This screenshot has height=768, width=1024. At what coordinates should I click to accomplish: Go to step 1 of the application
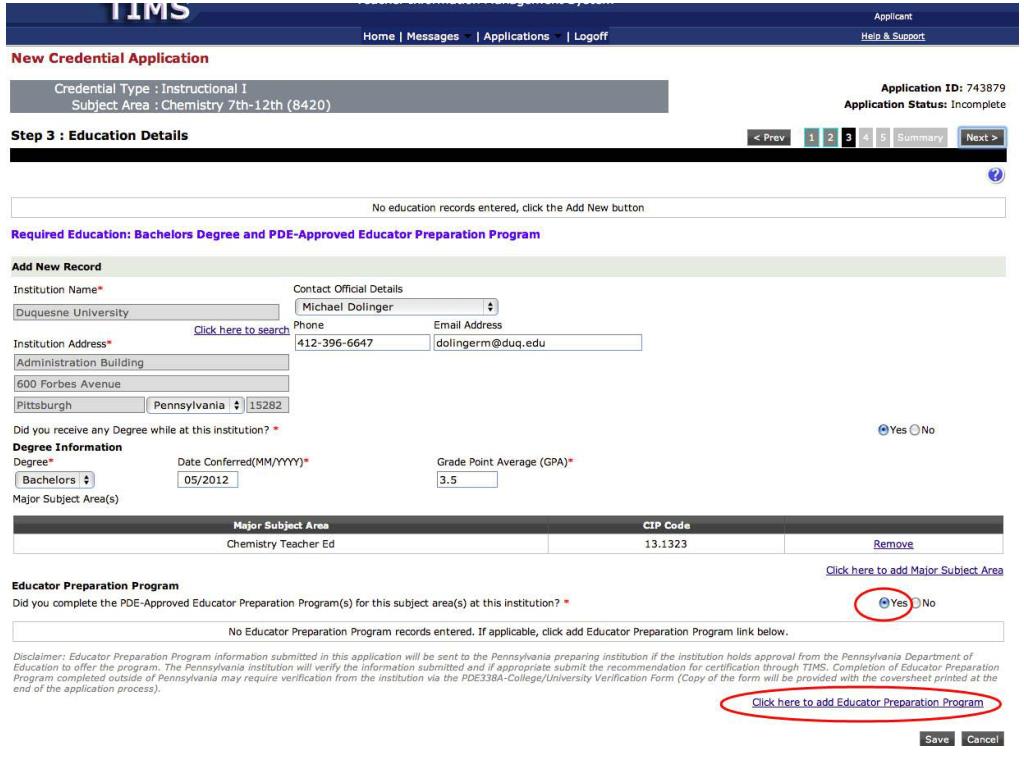pyautogui.click(x=811, y=137)
